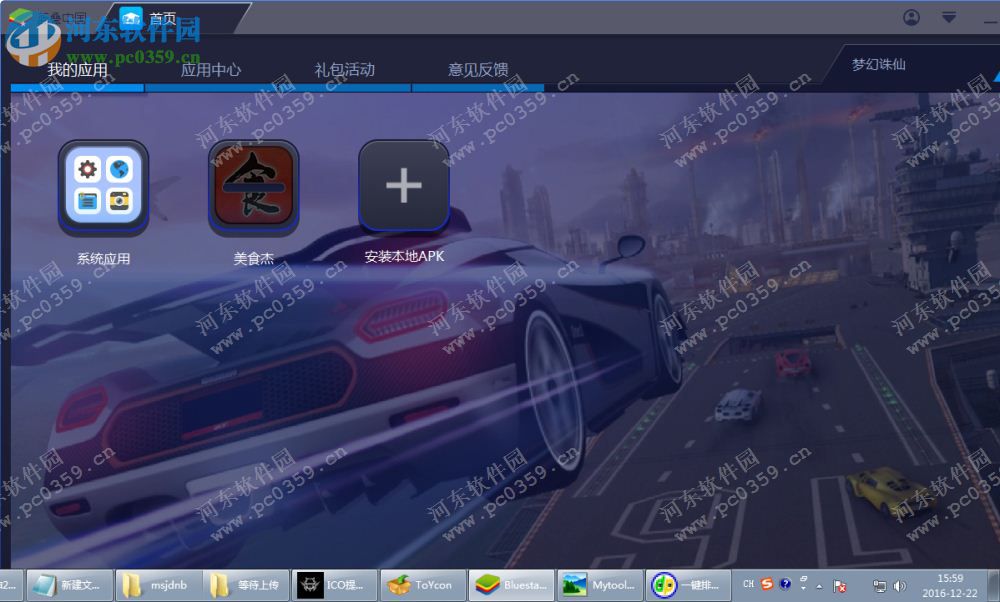This screenshot has height=602, width=1000.
Task: Switch to the 我的应用 tab
Action: point(78,70)
